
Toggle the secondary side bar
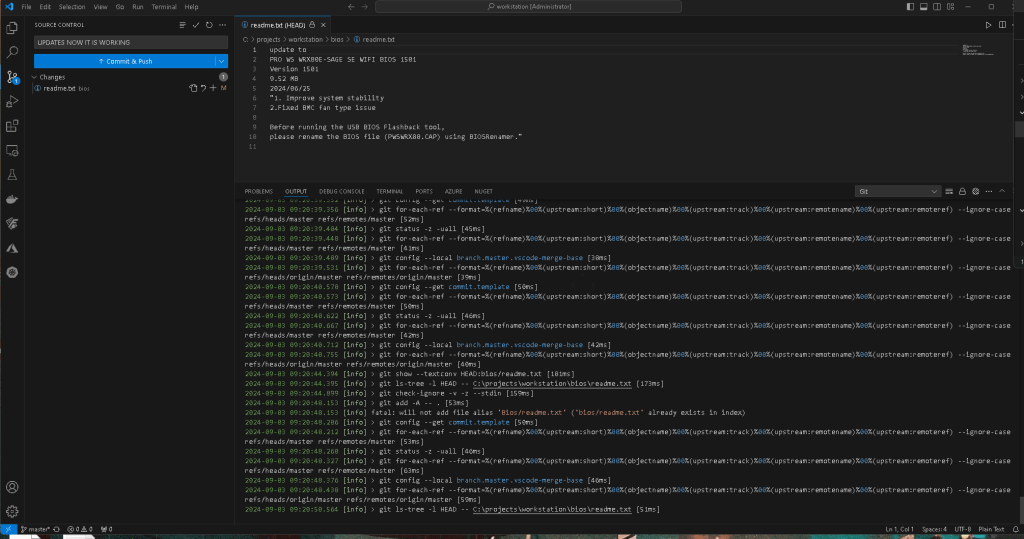[937, 7]
